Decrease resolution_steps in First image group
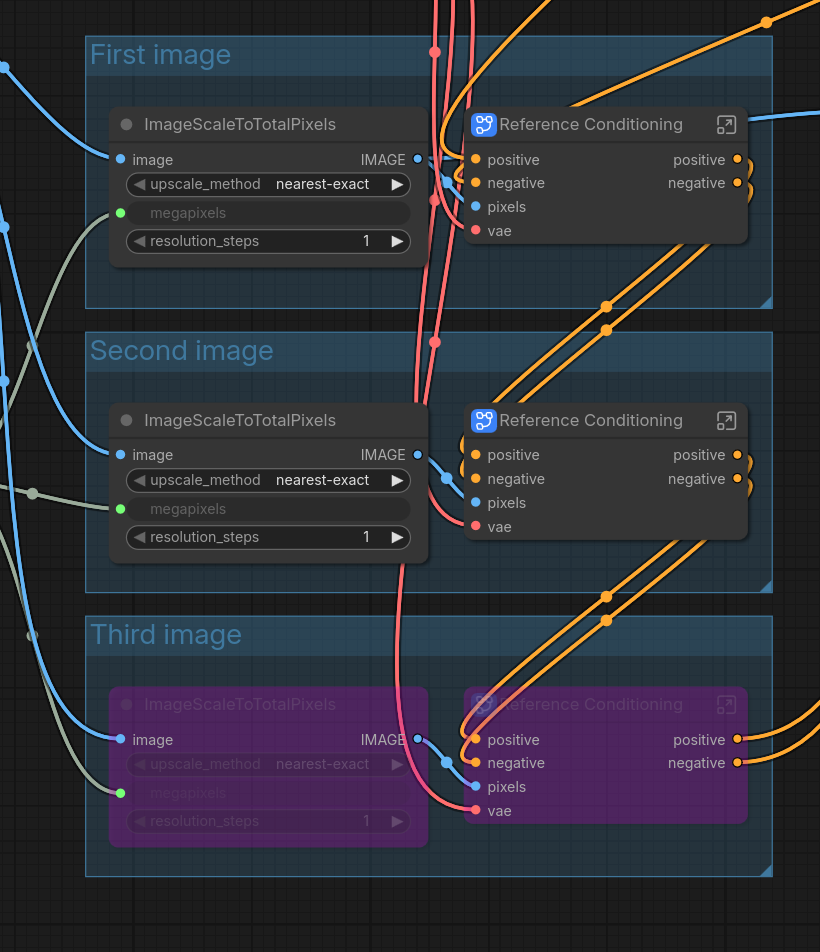 140,241
